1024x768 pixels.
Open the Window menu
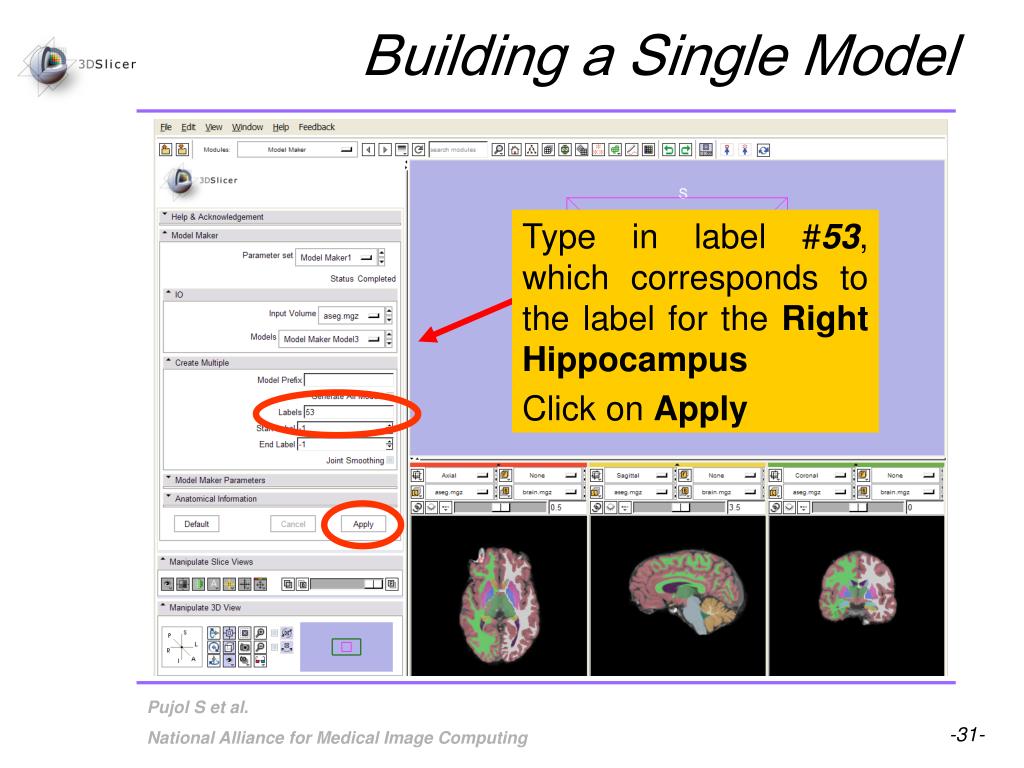(247, 127)
